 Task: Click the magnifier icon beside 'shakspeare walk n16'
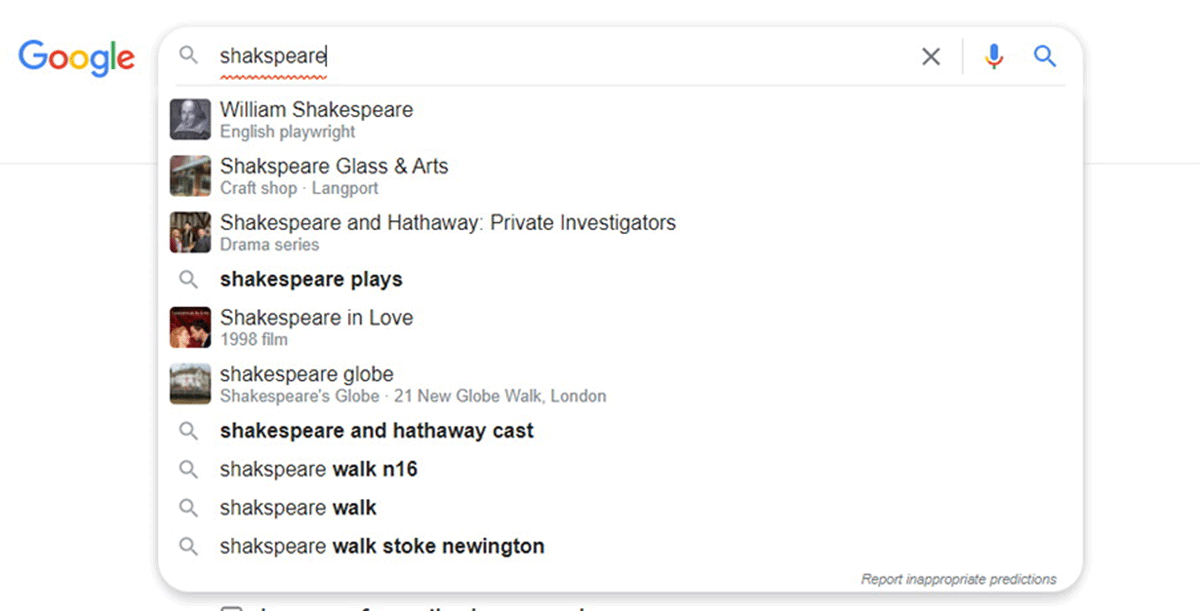pyautogui.click(x=188, y=469)
